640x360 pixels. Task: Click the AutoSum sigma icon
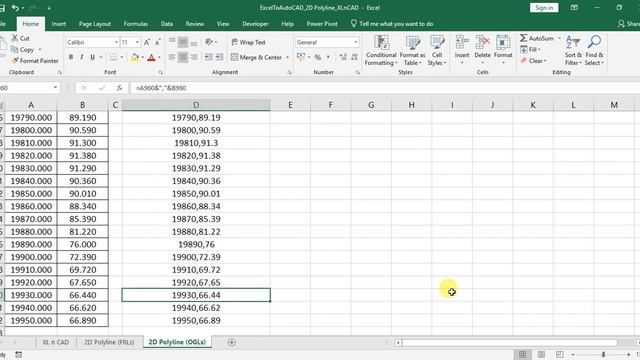(x=524, y=38)
